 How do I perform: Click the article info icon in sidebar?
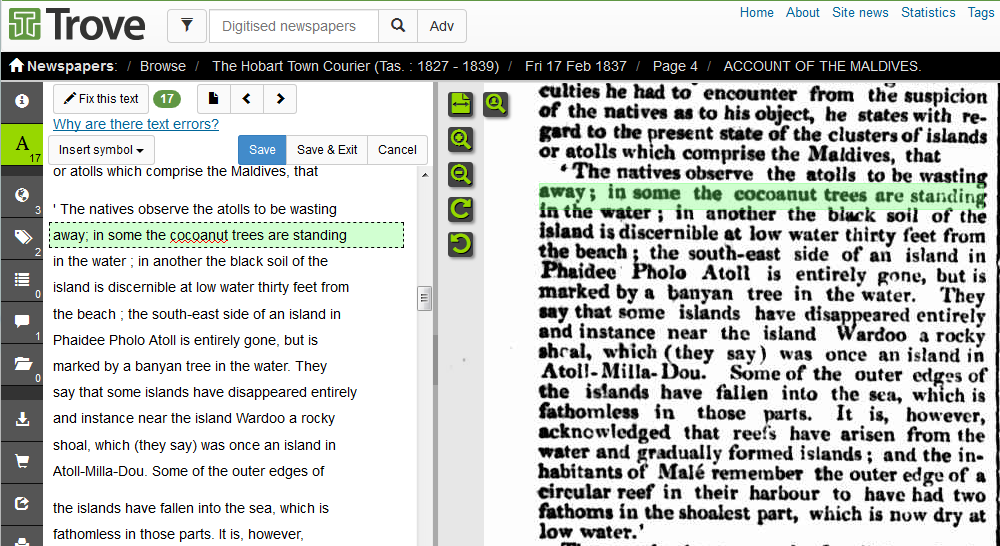21,101
